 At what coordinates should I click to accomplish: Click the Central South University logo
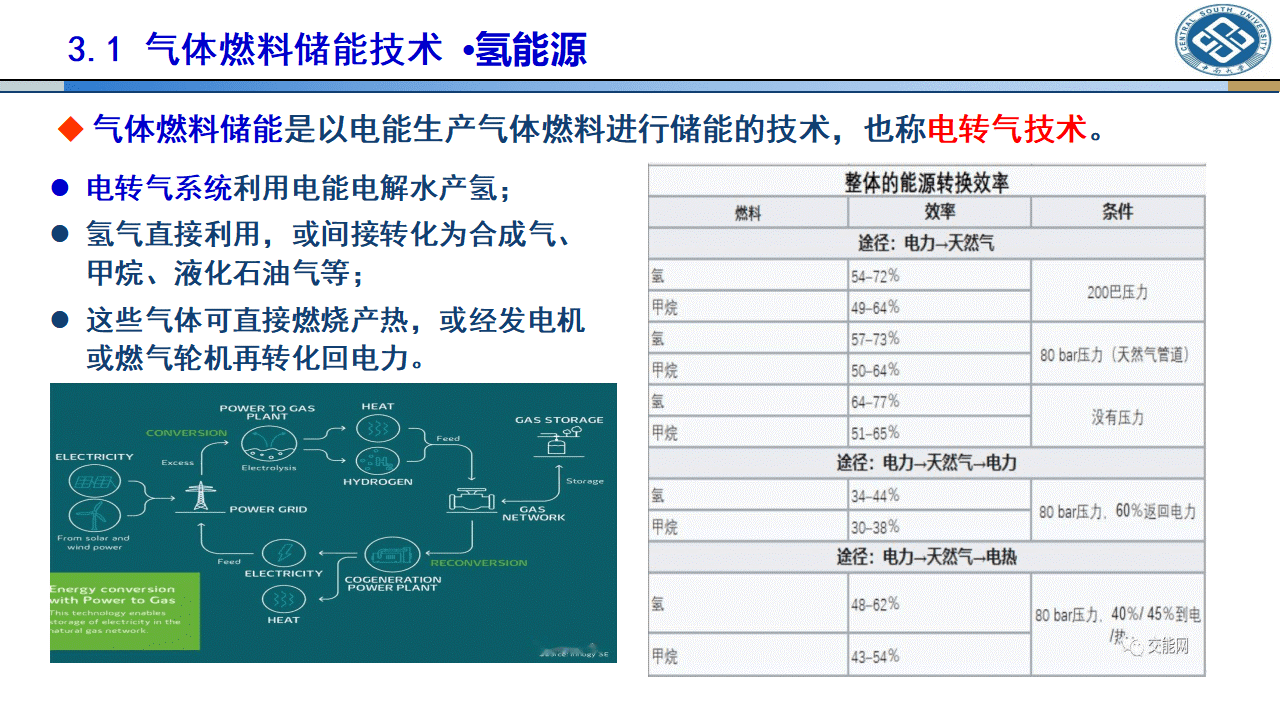(1221, 41)
